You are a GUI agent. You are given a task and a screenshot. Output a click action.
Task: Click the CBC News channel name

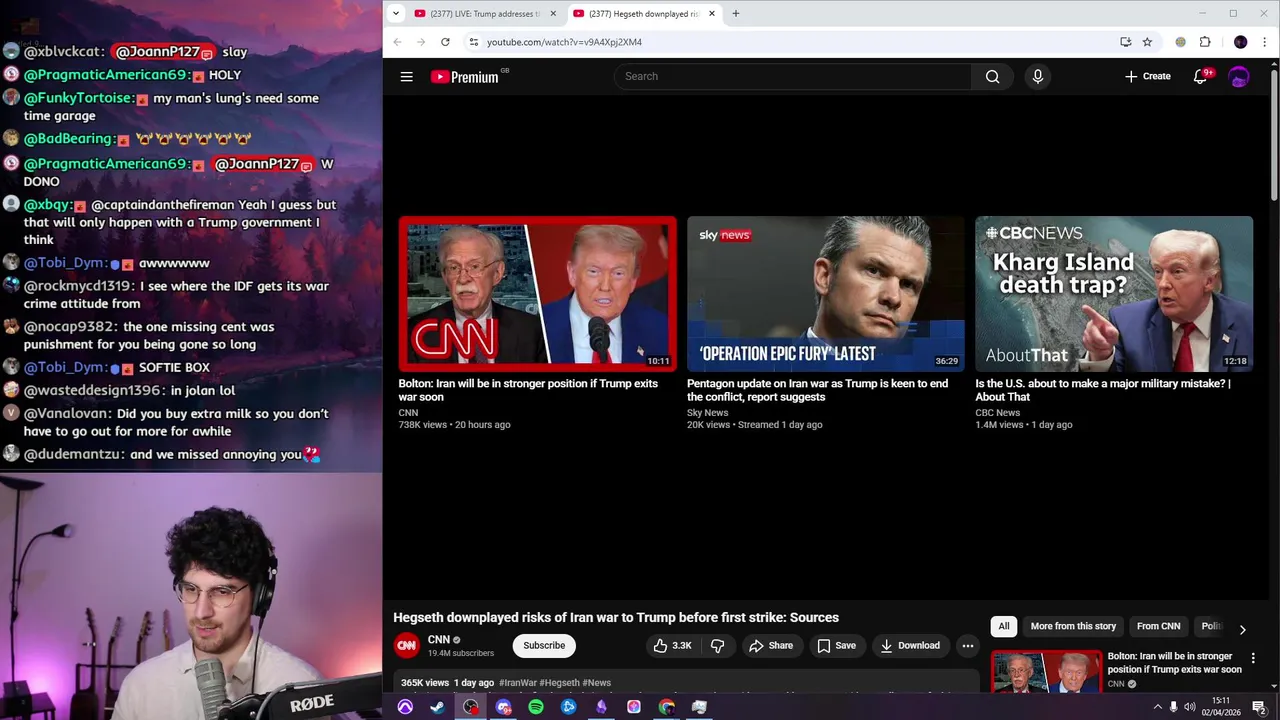(998, 413)
